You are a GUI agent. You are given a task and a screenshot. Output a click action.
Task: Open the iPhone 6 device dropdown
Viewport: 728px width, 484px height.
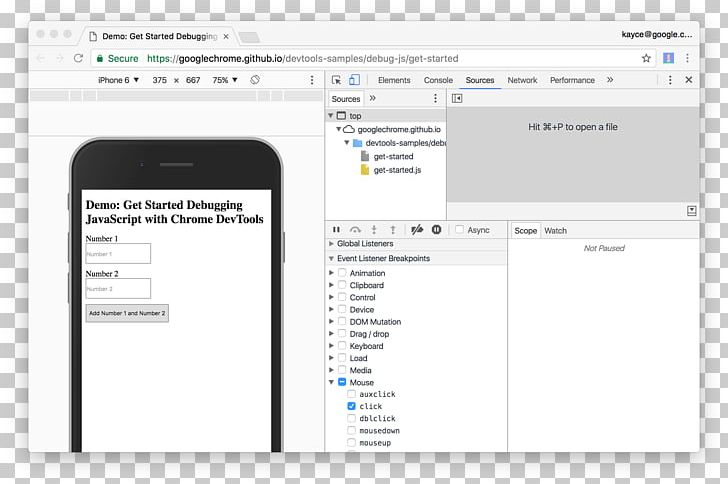point(118,80)
